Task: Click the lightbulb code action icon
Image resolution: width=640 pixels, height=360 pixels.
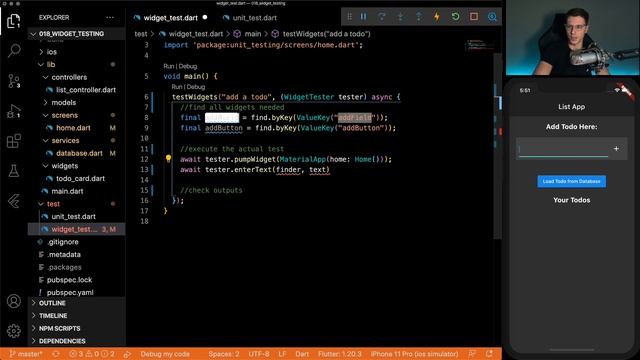Action: point(168,159)
